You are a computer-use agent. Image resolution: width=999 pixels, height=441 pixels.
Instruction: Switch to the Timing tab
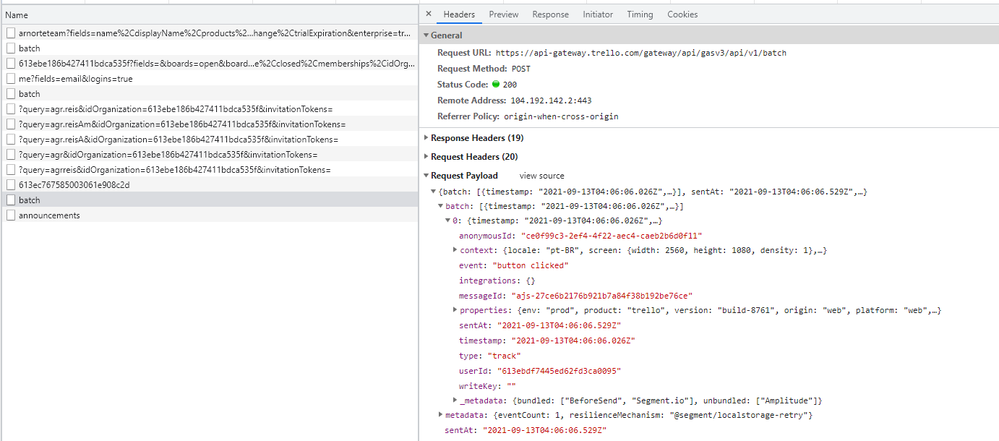point(640,14)
